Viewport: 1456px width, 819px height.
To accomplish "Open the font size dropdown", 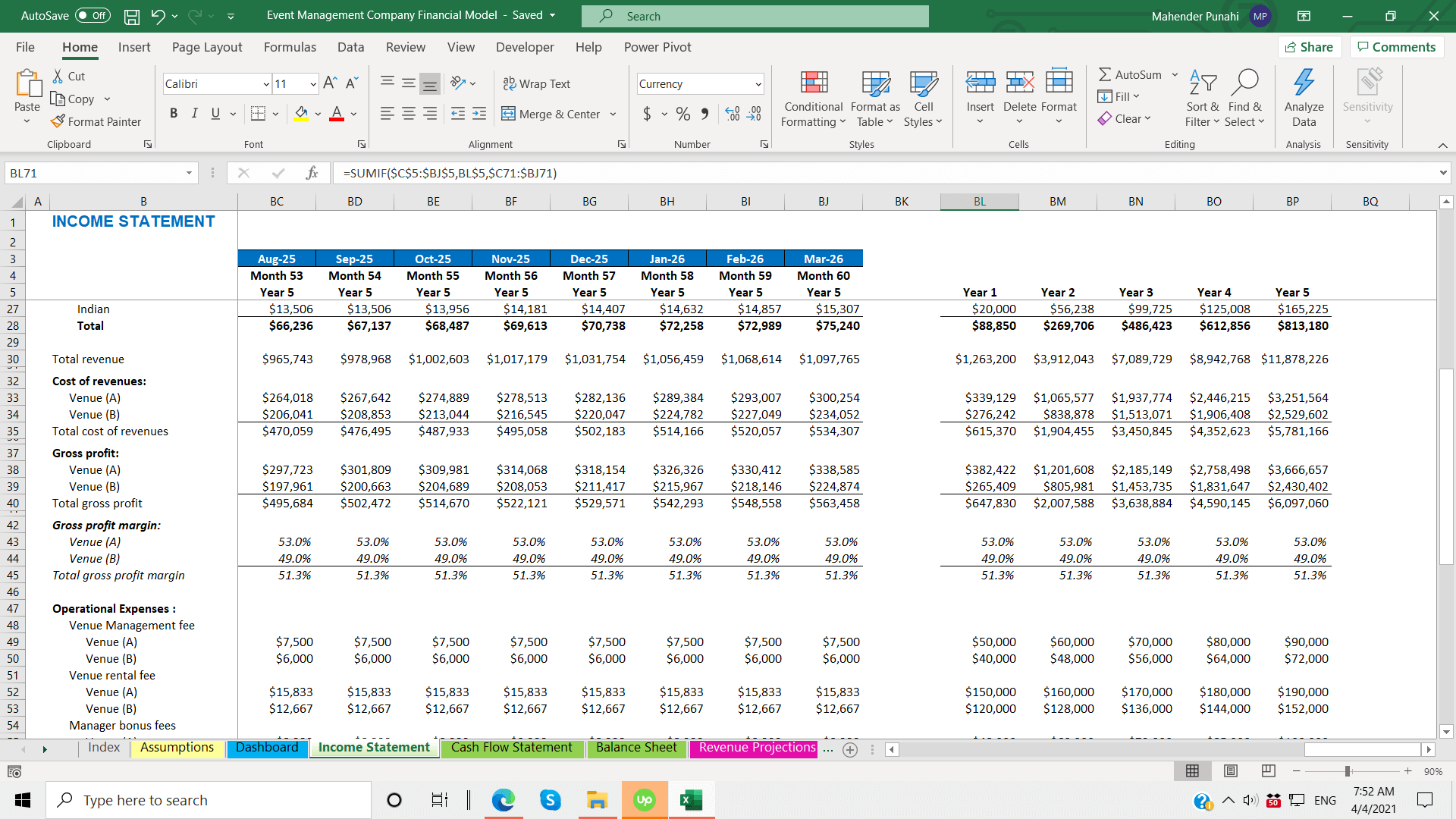I will pyautogui.click(x=313, y=84).
